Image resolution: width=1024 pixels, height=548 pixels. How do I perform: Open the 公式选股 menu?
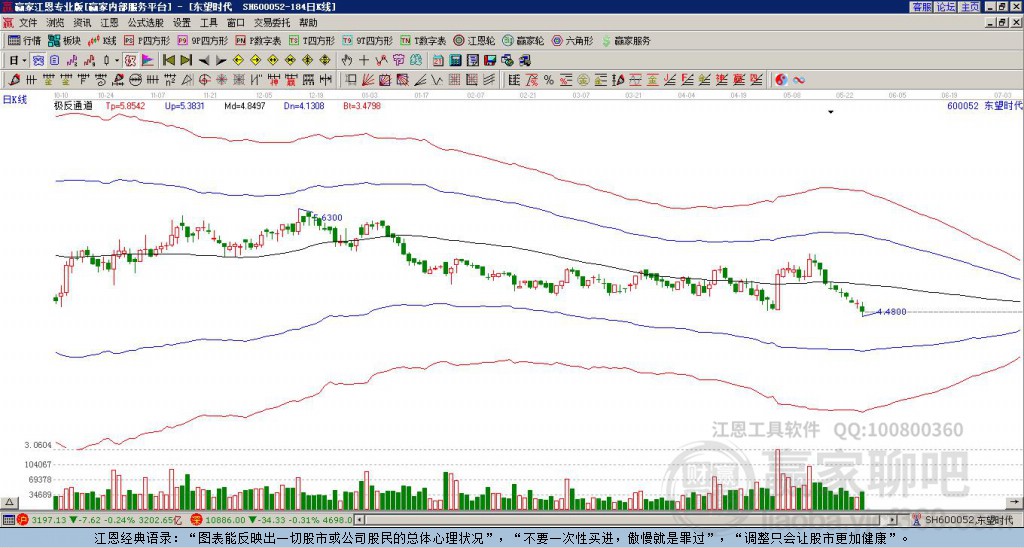click(146, 23)
